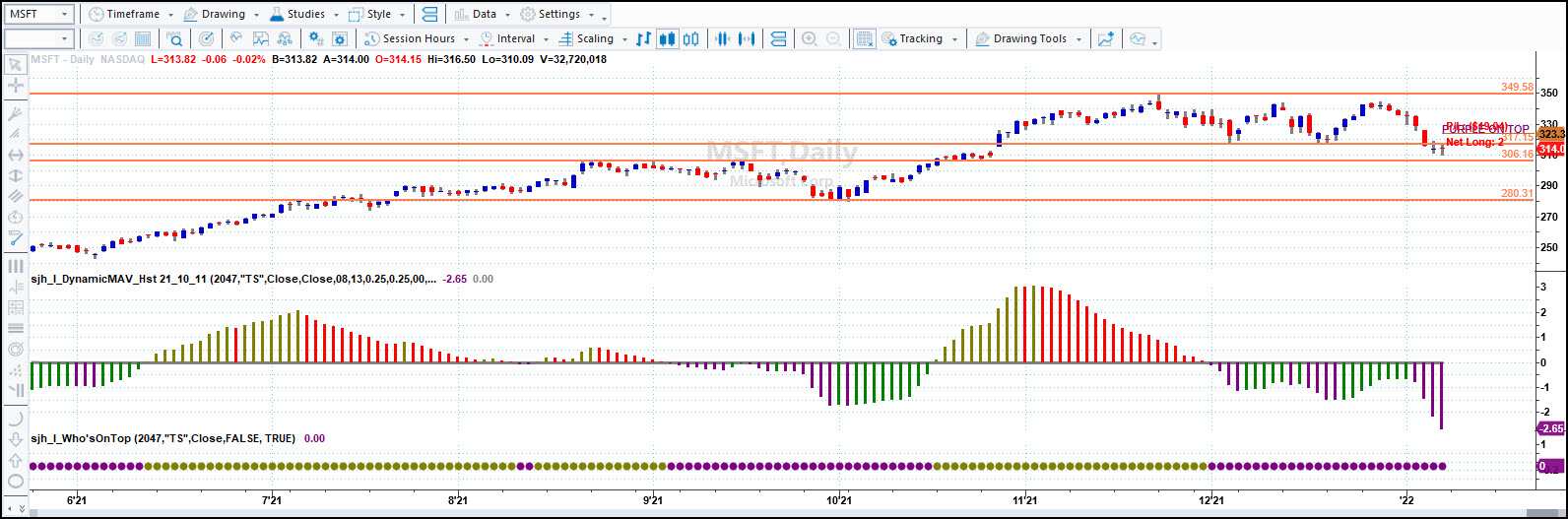Expand the Tracking dropdown arrow
1568x519 pixels.
coord(955,39)
